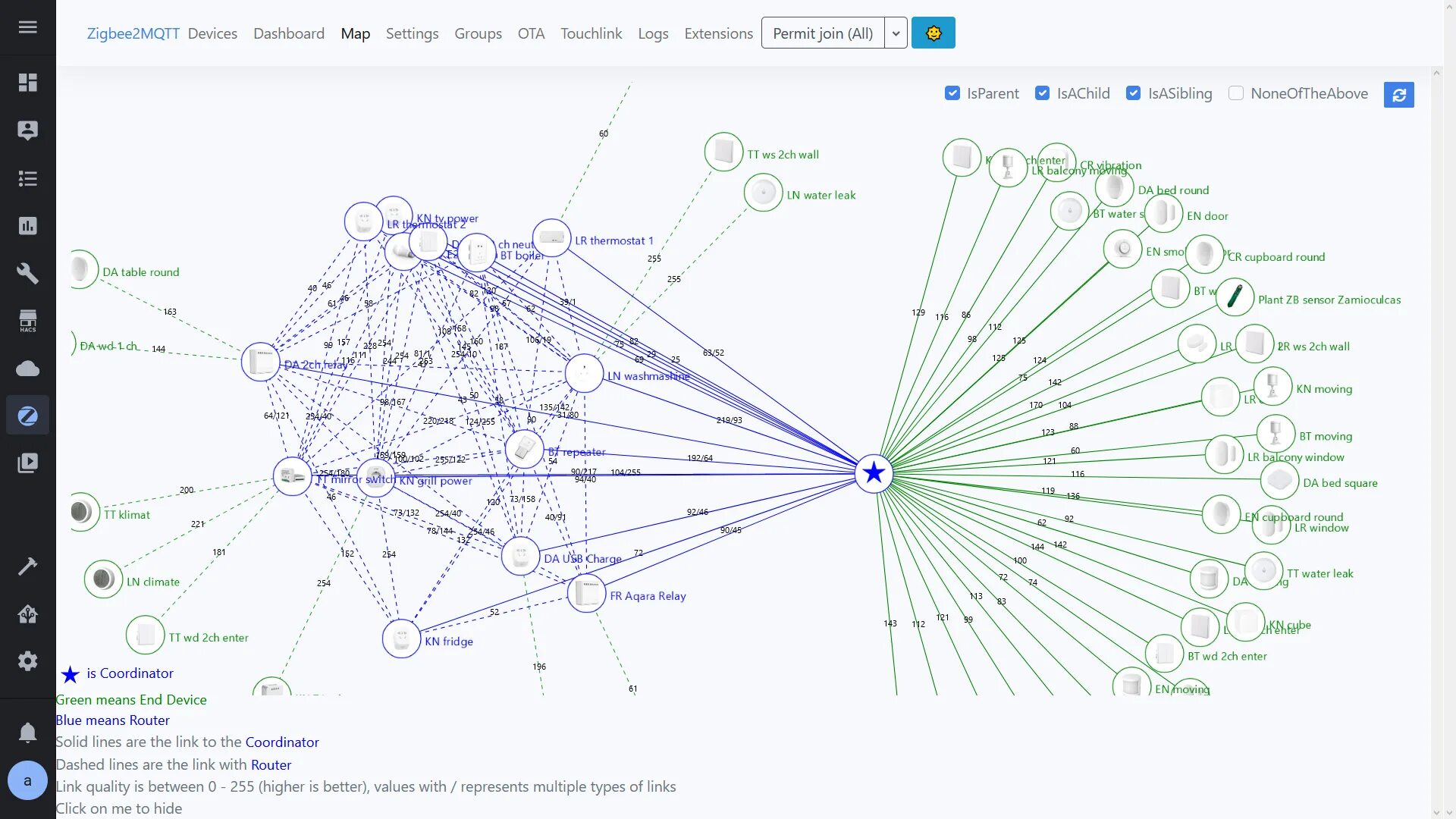The width and height of the screenshot is (1456, 819).
Task: Open the Extensions tab
Action: [718, 33]
